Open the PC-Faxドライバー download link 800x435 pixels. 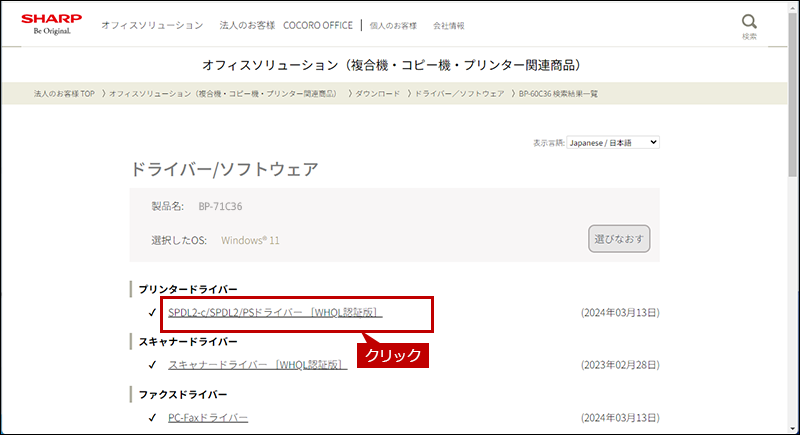pos(208,417)
